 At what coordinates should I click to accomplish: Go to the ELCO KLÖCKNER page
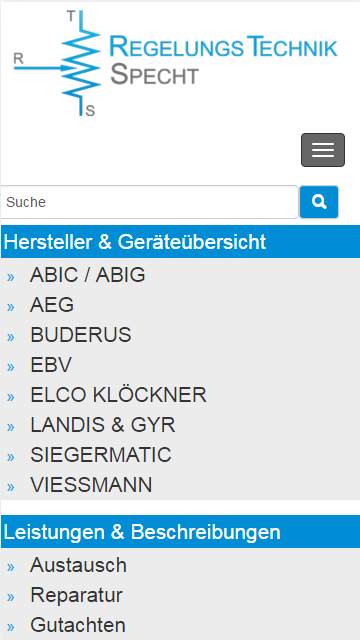click(118, 395)
